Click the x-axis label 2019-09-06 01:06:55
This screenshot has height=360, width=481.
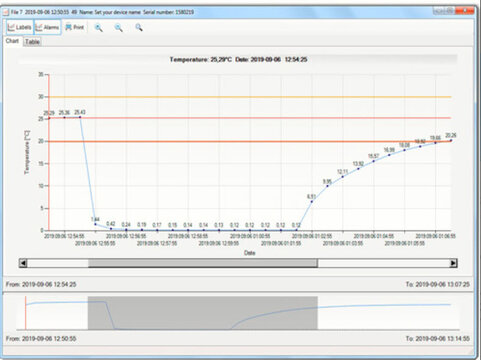tap(435, 236)
